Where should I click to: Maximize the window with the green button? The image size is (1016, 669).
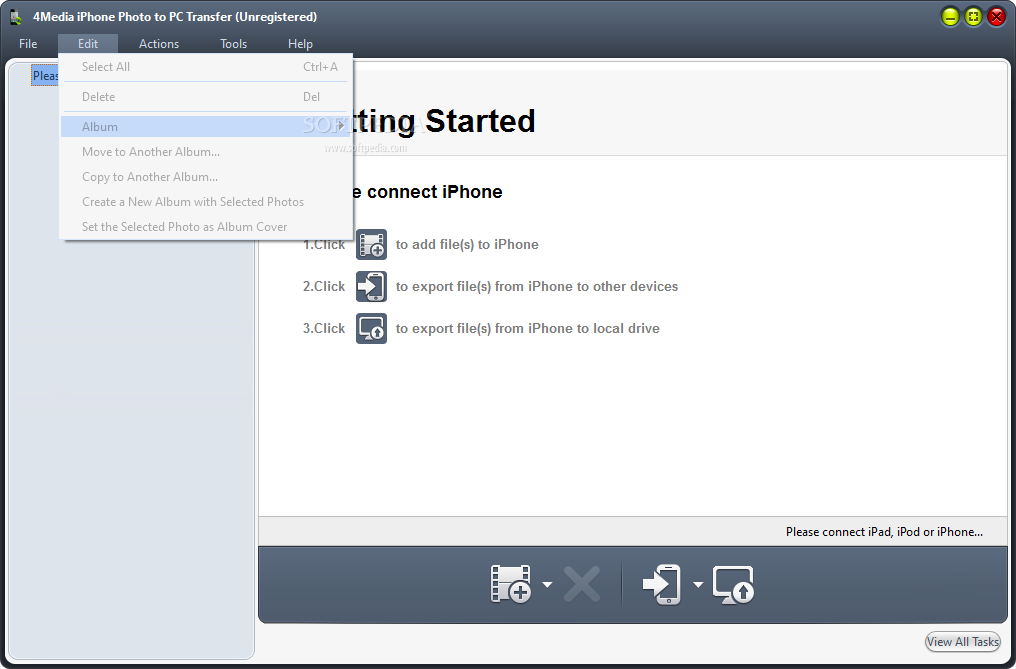(x=973, y=17)
